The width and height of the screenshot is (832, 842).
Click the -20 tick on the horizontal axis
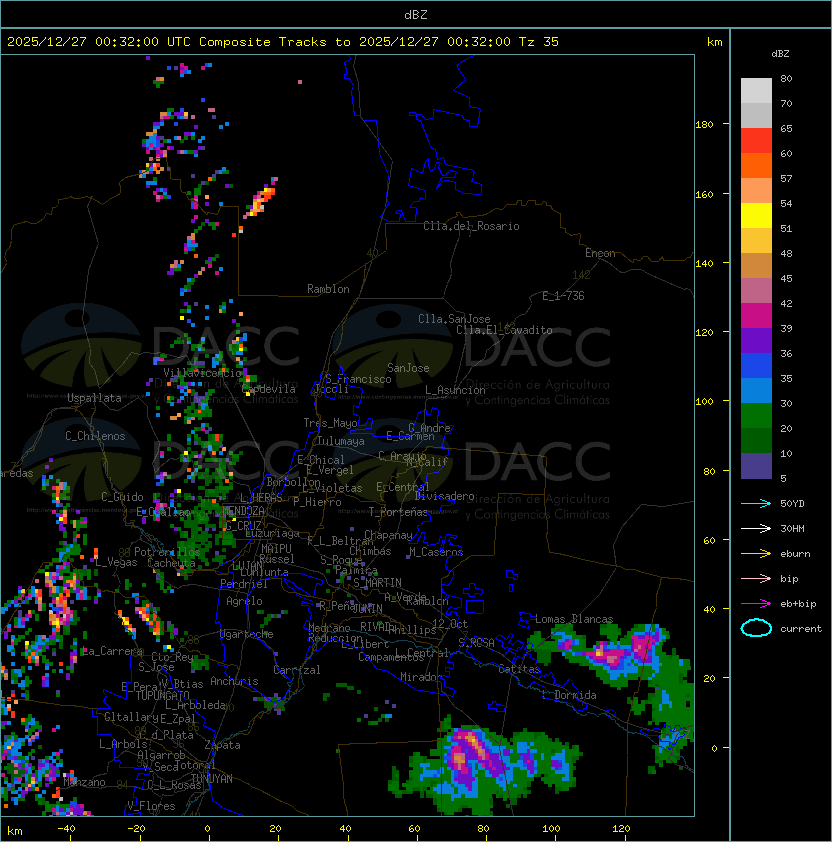pos(136,829)
